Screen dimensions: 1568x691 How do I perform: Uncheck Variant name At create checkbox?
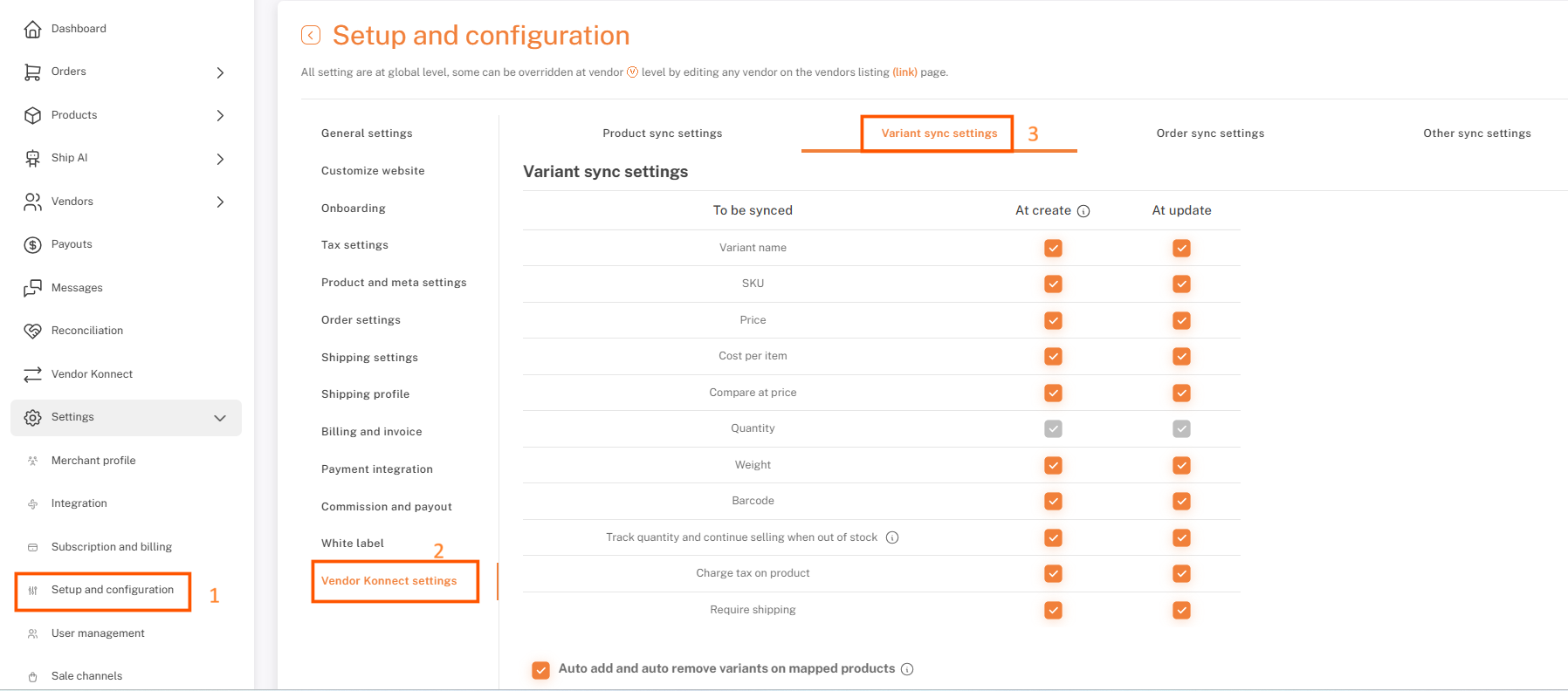coord(1053,248)
